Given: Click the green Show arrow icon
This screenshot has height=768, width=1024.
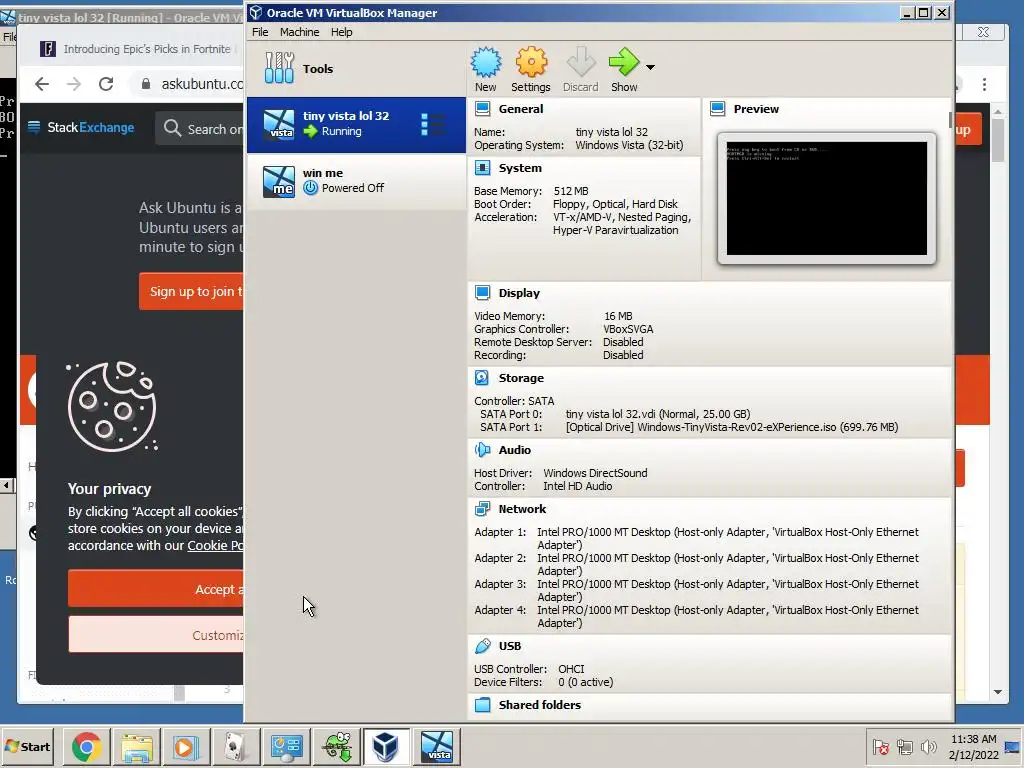Looking at the screenshot, I should tap(624, 62).
